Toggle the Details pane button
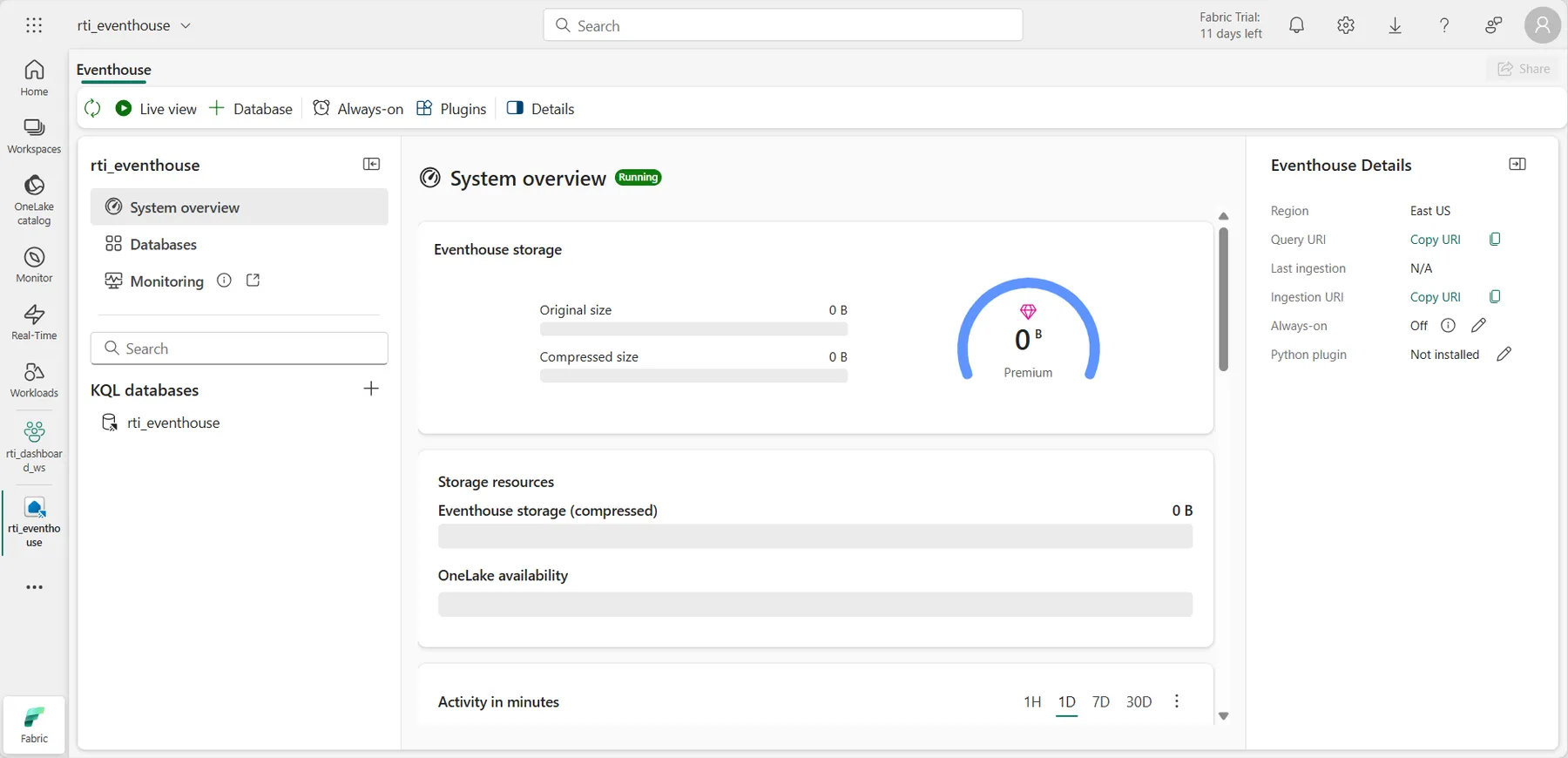The image size is (1568, 758). 541,108
